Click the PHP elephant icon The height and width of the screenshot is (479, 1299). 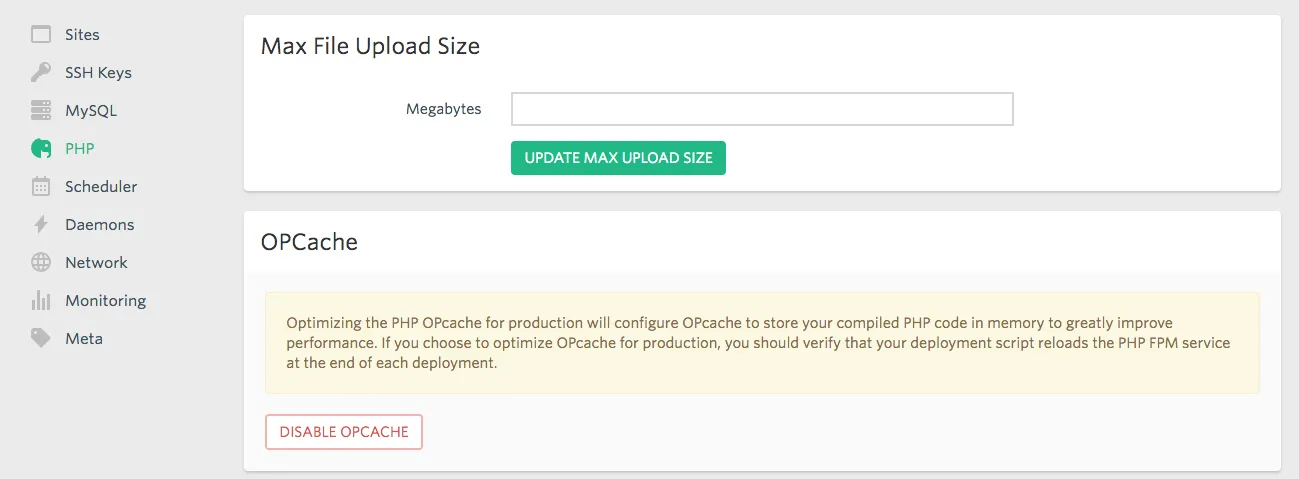pos(41,149)
